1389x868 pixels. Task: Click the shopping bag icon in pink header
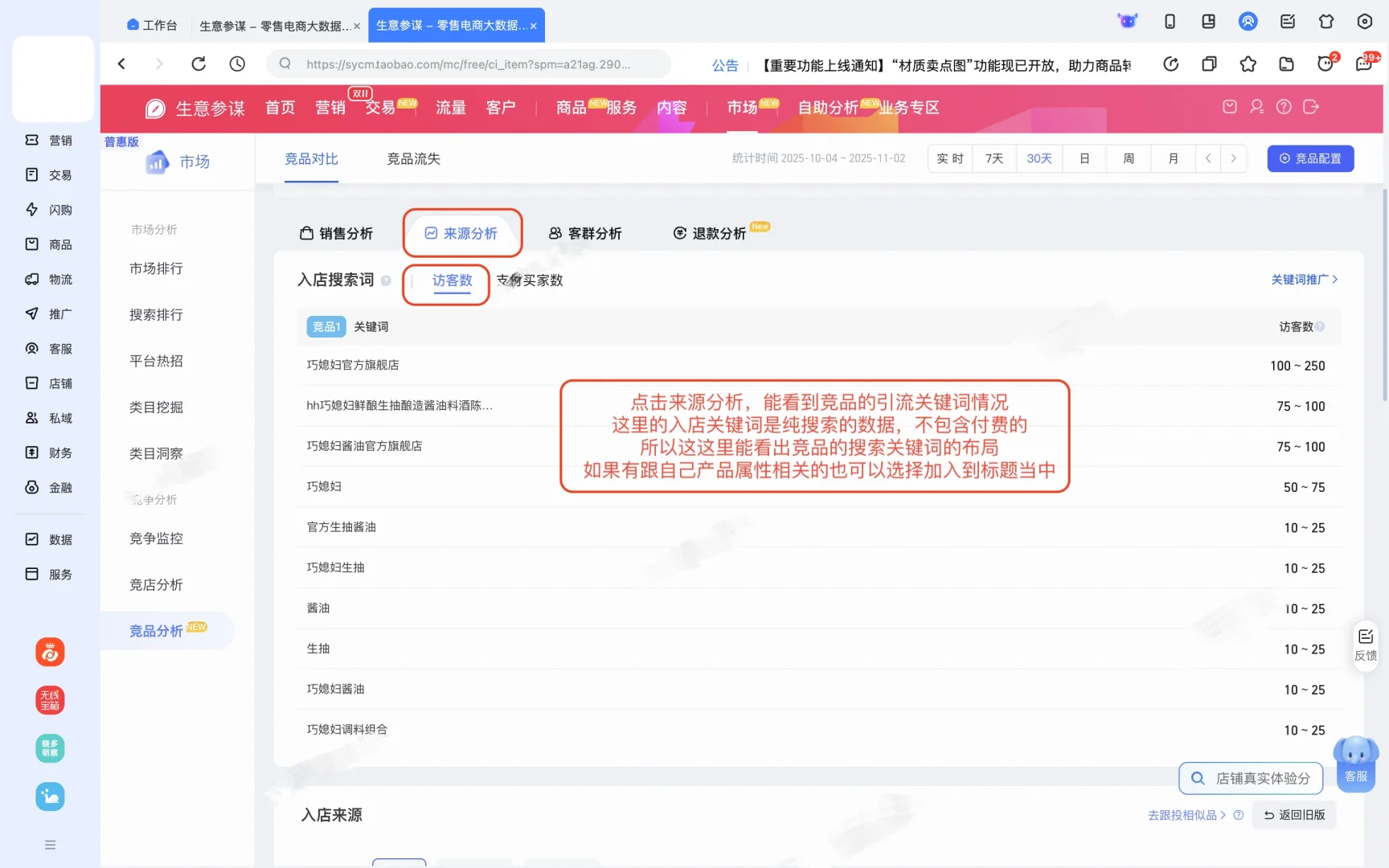click(1230, 107)
